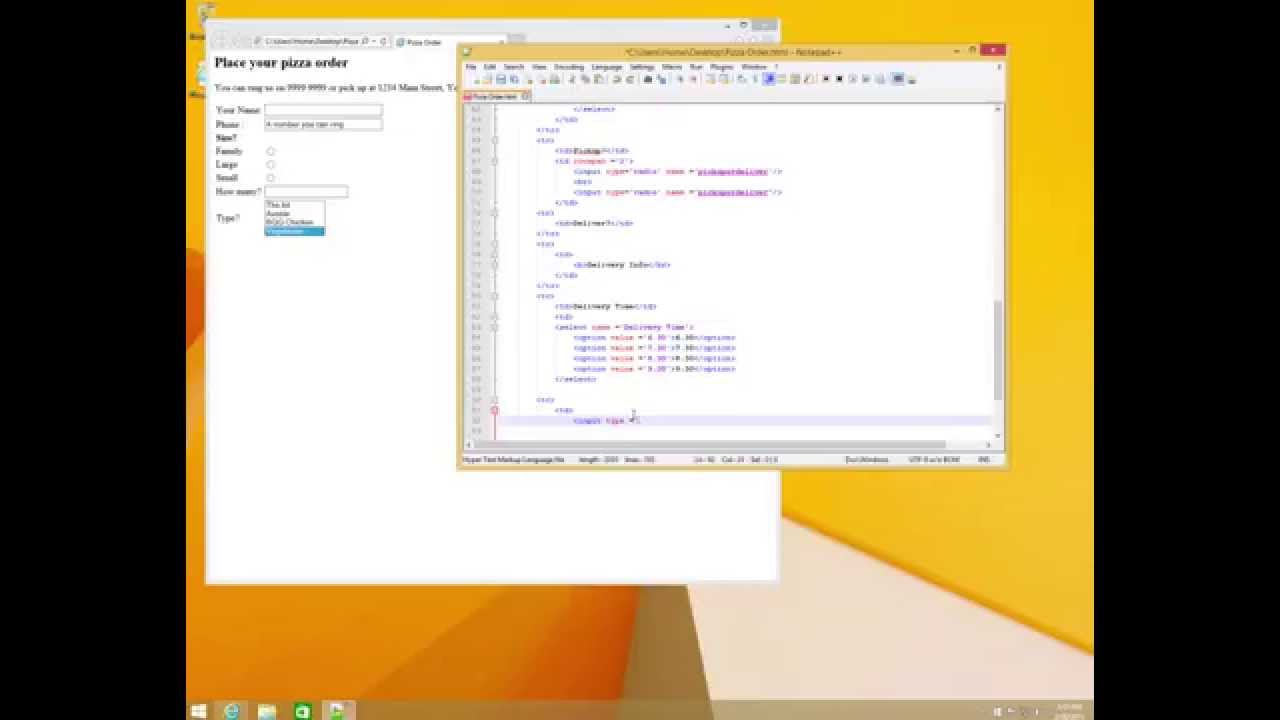This screenshot has height=720, width=1280.
Task: Open the File menu in Notepad++
Action: [x=471, y=67]
